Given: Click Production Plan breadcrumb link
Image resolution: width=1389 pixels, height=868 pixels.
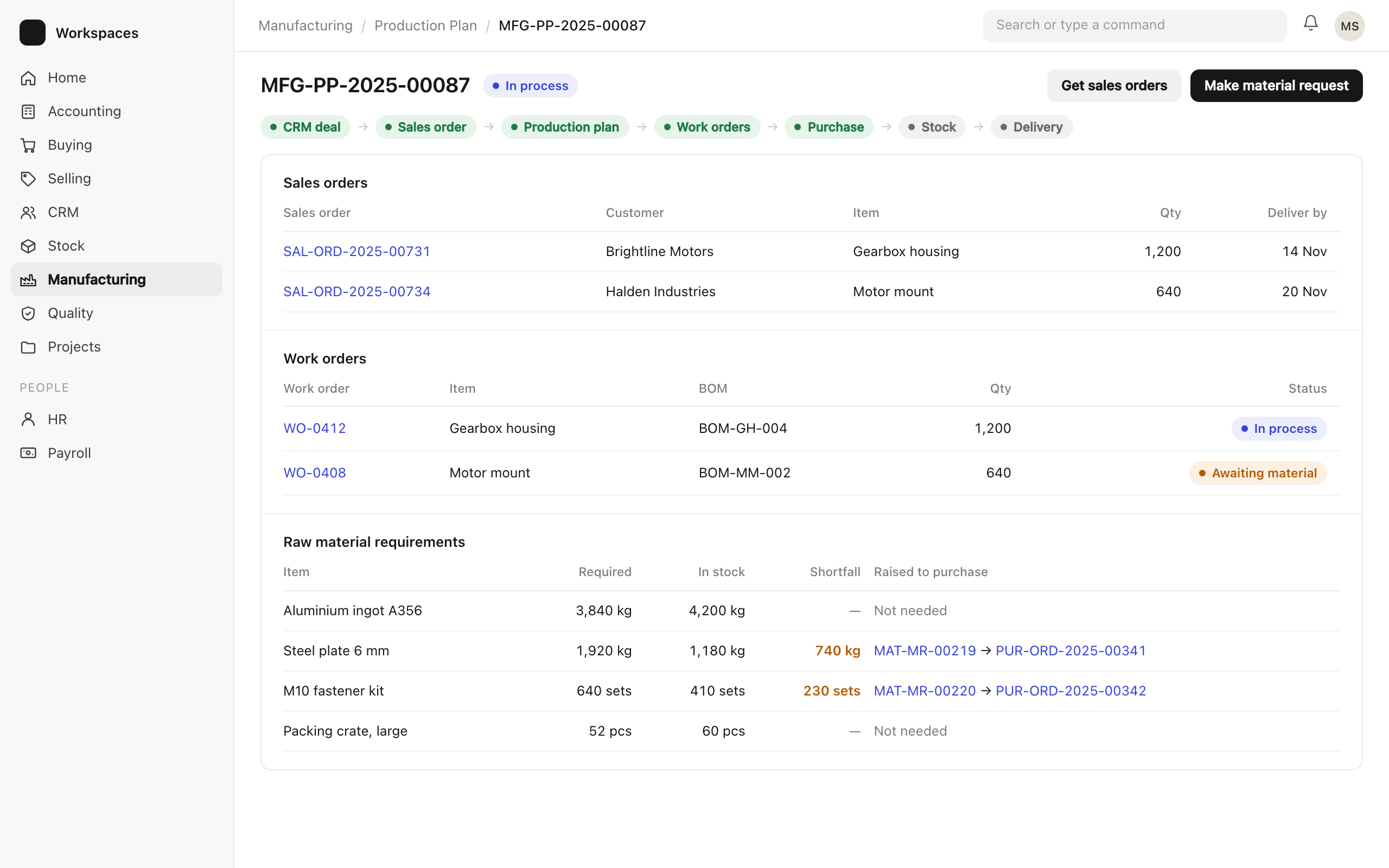Looking at the screenshot, I should click(425, 26).
